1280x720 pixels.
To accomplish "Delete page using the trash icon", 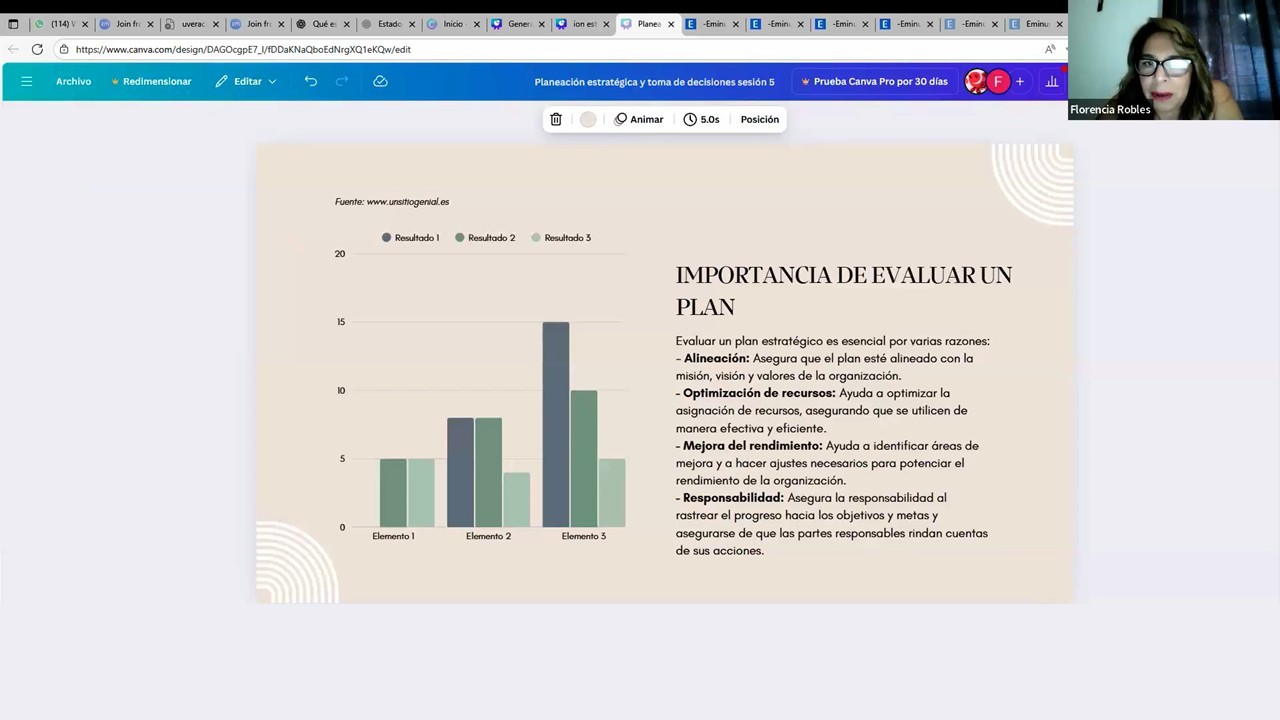I will pos(556,119).
